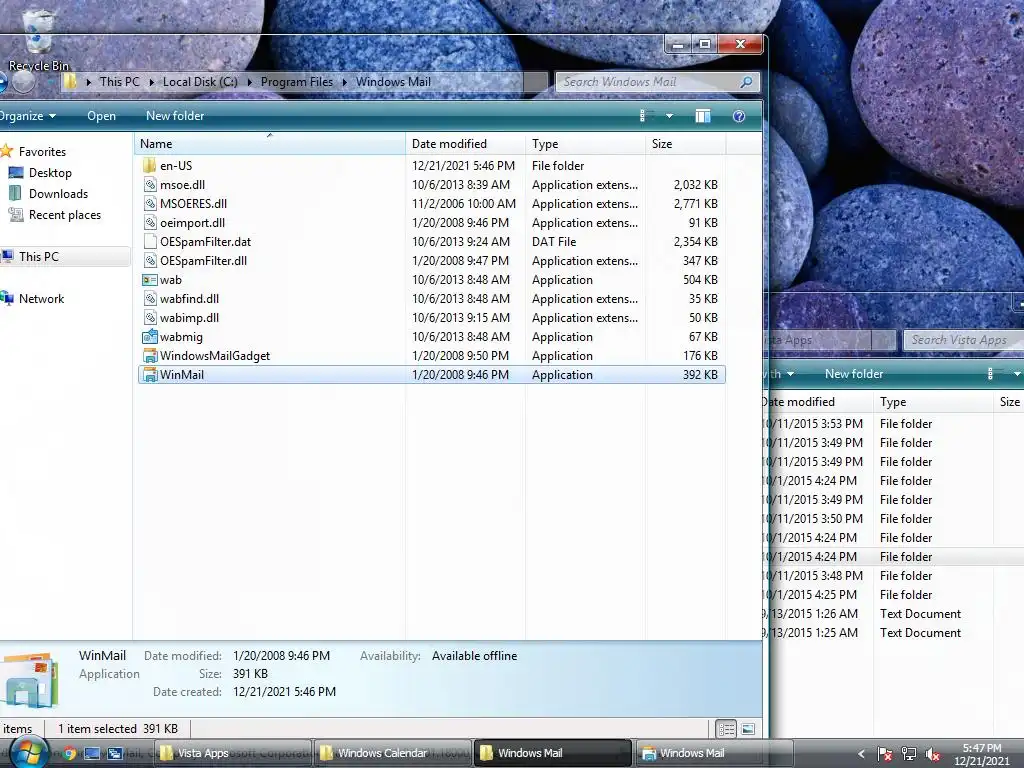Select the OESpamFilter.dat file icon

pyautogui.click(x=150, y=241)
